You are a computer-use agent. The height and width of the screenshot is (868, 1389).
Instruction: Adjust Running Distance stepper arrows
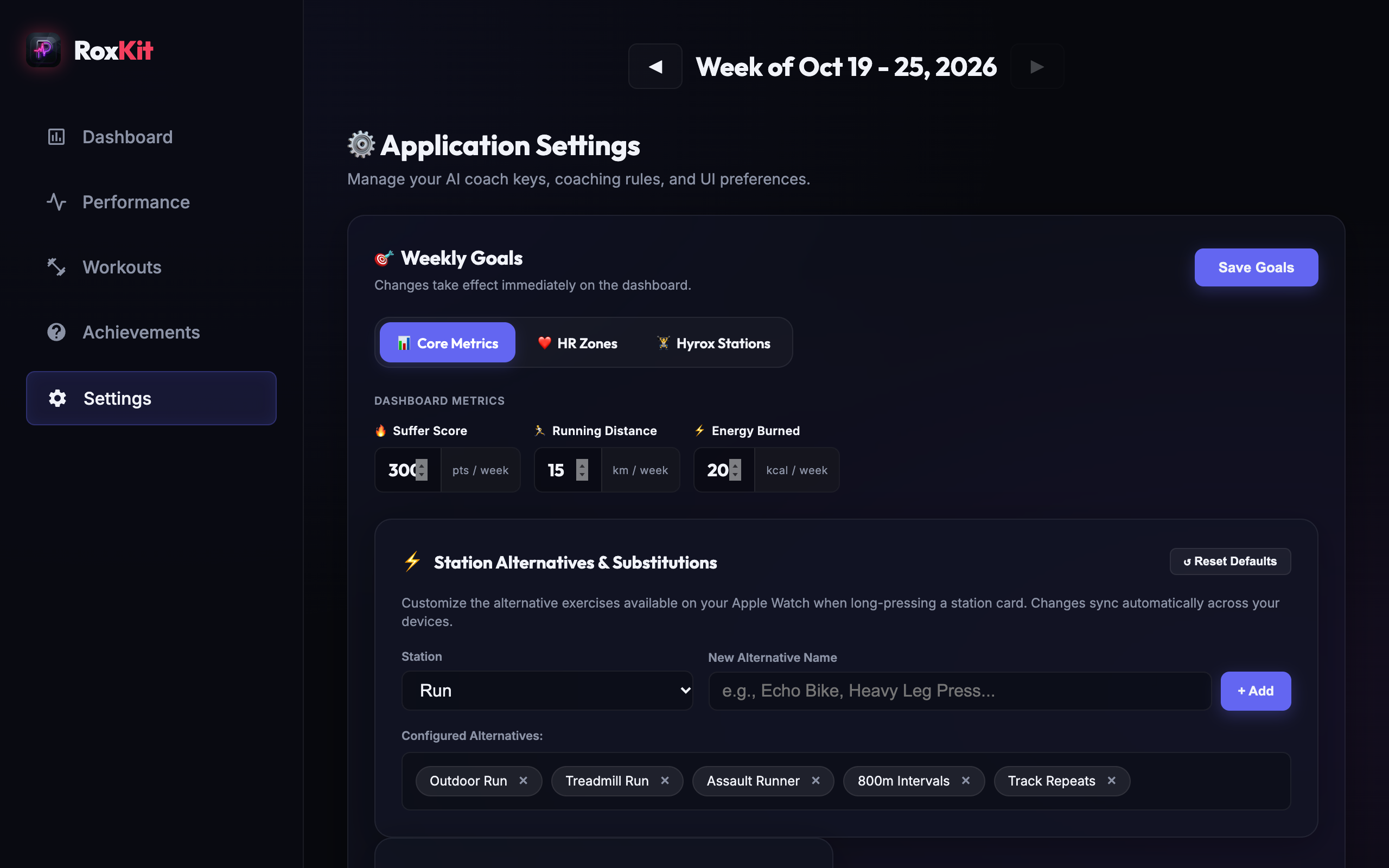click(582, 470)
